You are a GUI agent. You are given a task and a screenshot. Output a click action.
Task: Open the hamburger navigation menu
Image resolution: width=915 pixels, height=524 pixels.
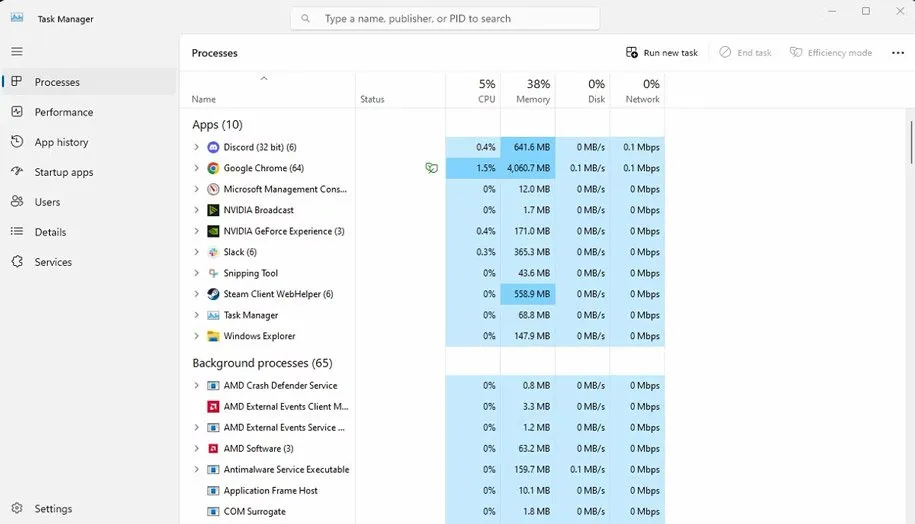tap(17, 51)
